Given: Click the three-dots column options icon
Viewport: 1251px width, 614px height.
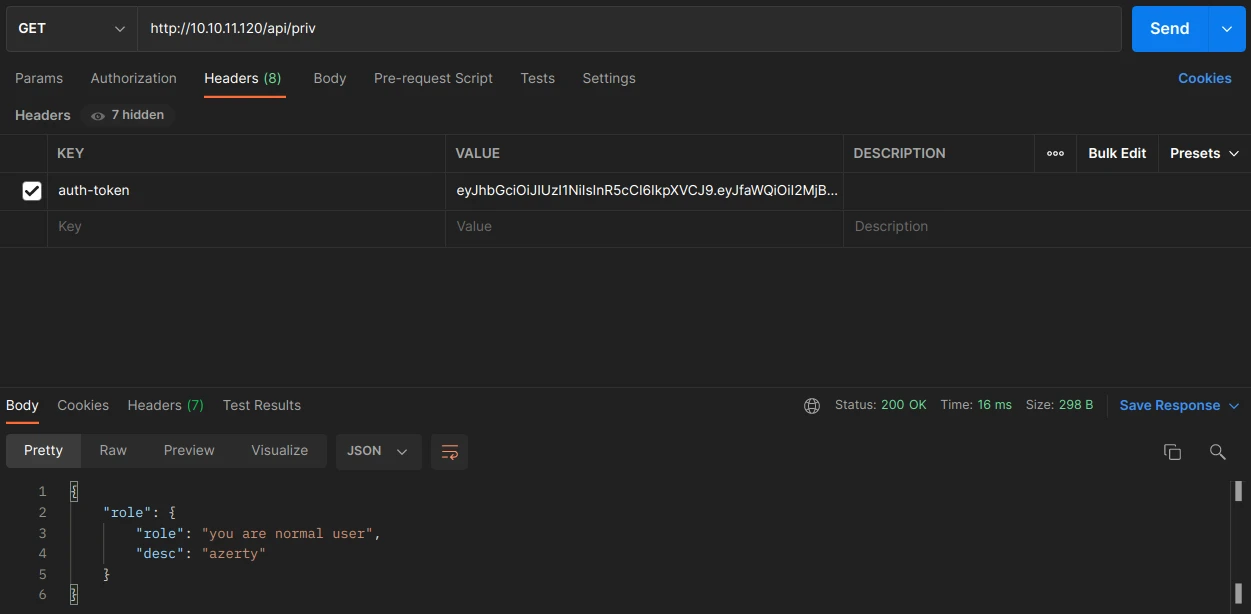Looking at the screenshot, I should pyautogui.click(x=1055, y=154).
